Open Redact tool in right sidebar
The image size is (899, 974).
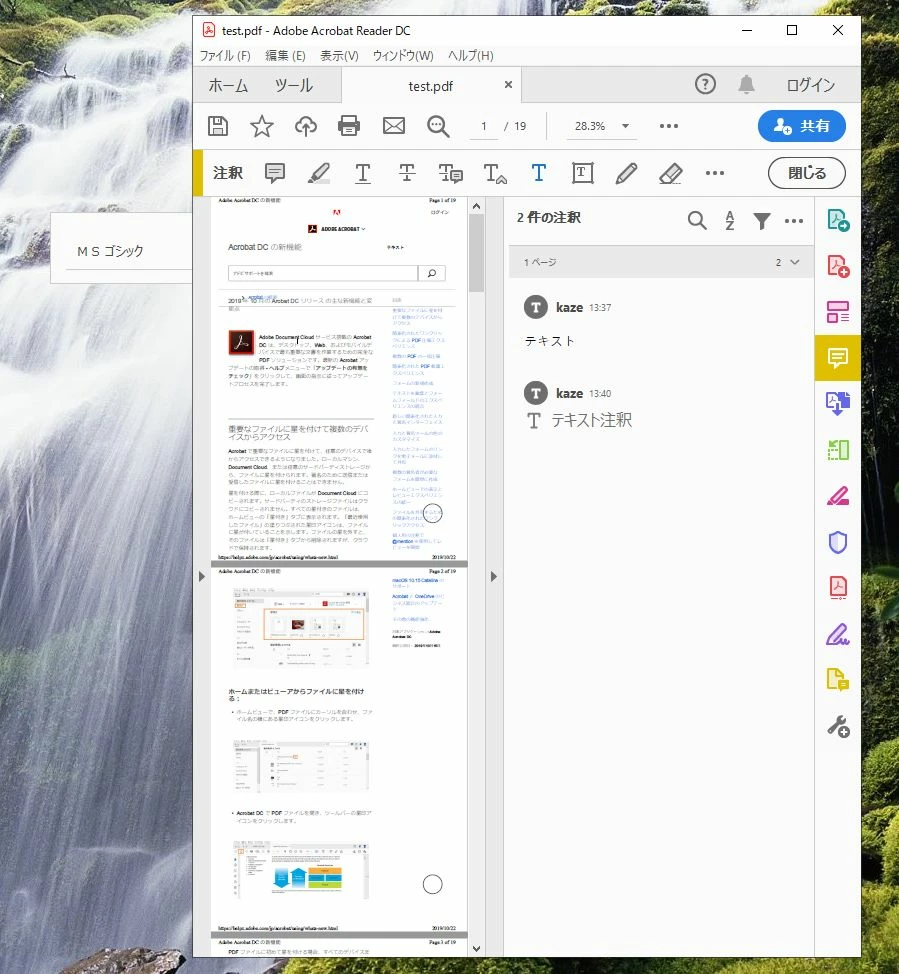click(x=838, y=496)
